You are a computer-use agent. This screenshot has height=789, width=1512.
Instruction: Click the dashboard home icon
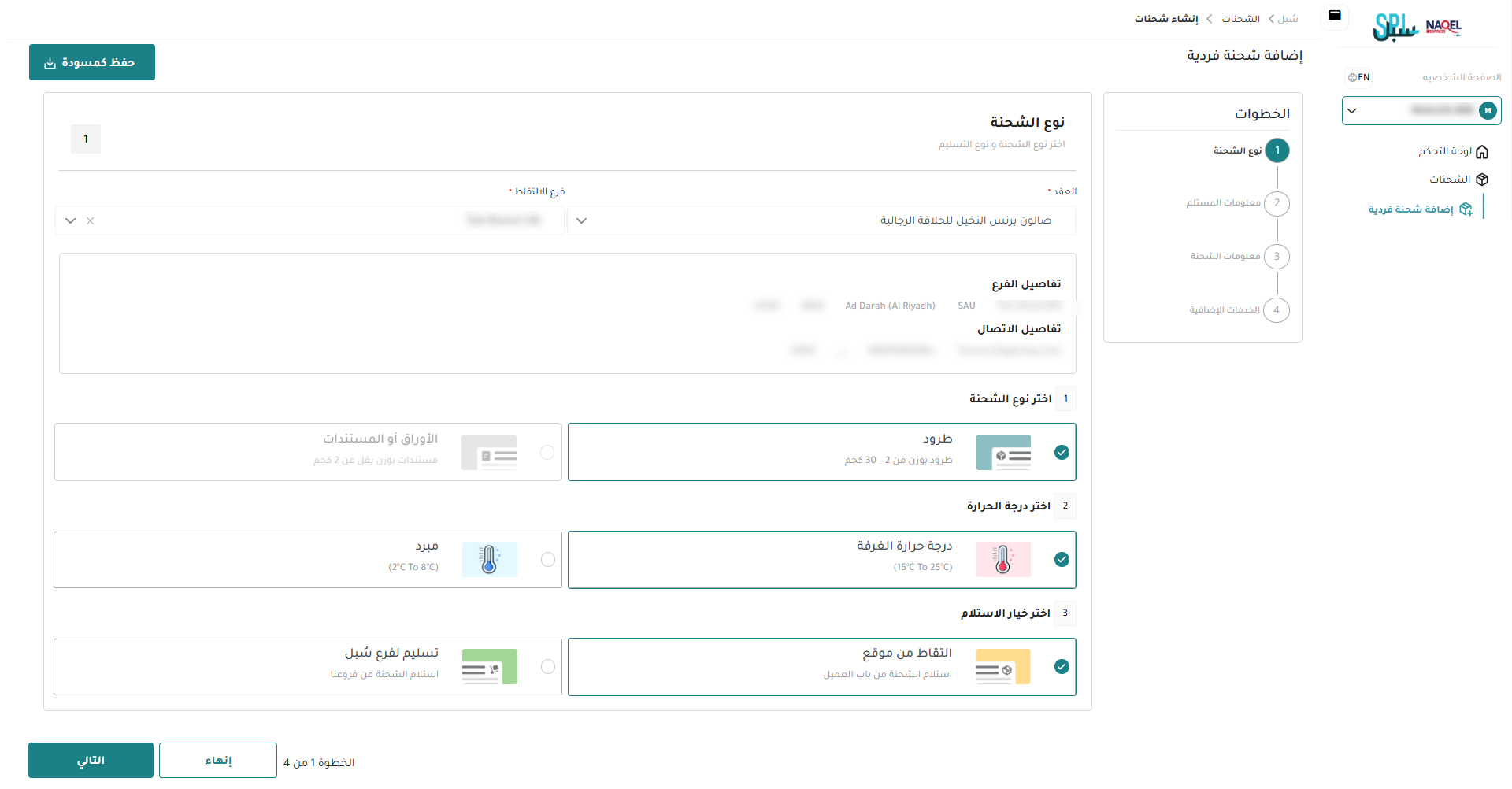pos(1482,151)
